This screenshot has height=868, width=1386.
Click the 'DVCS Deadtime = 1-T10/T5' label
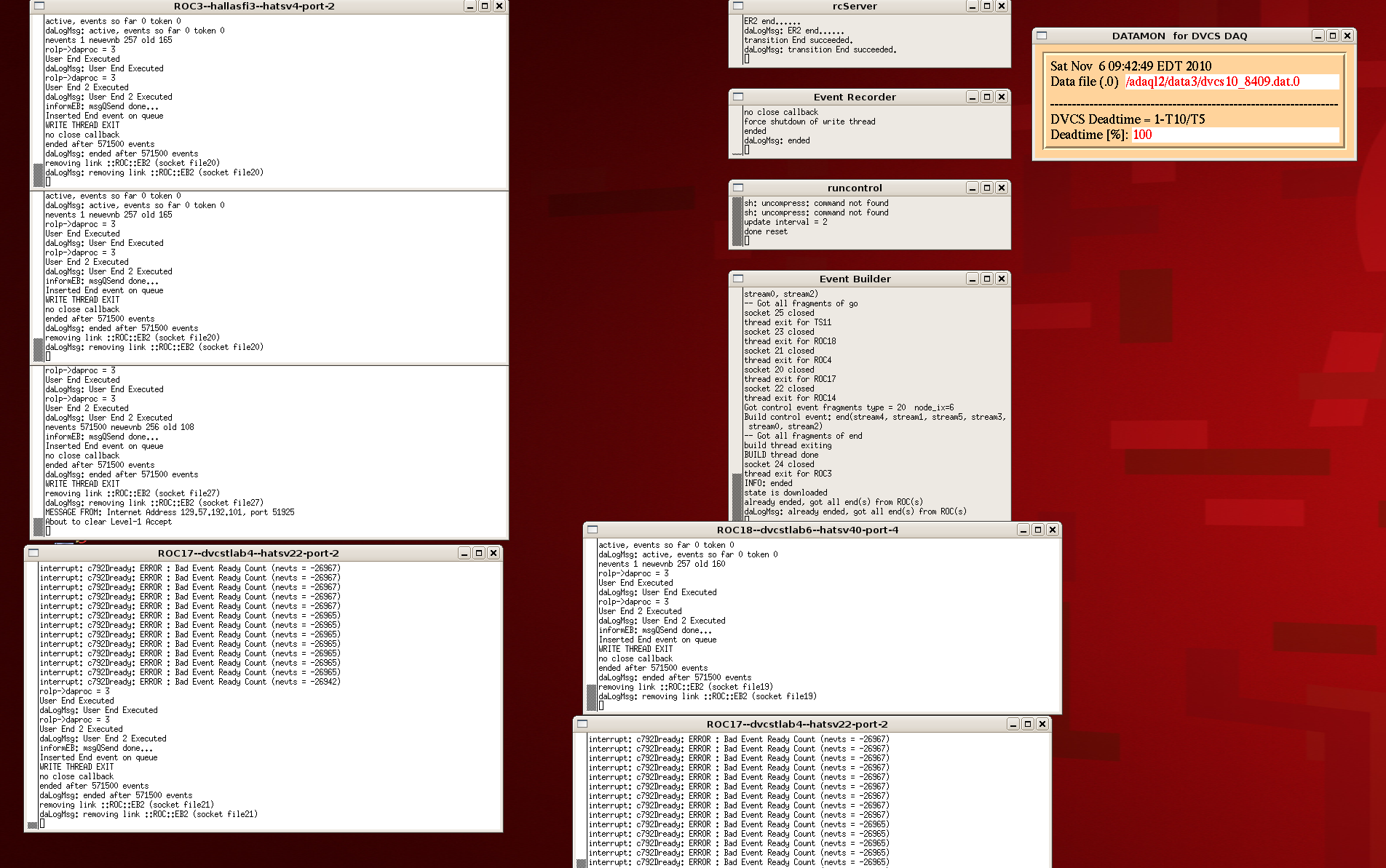(x=1128, y=119)
